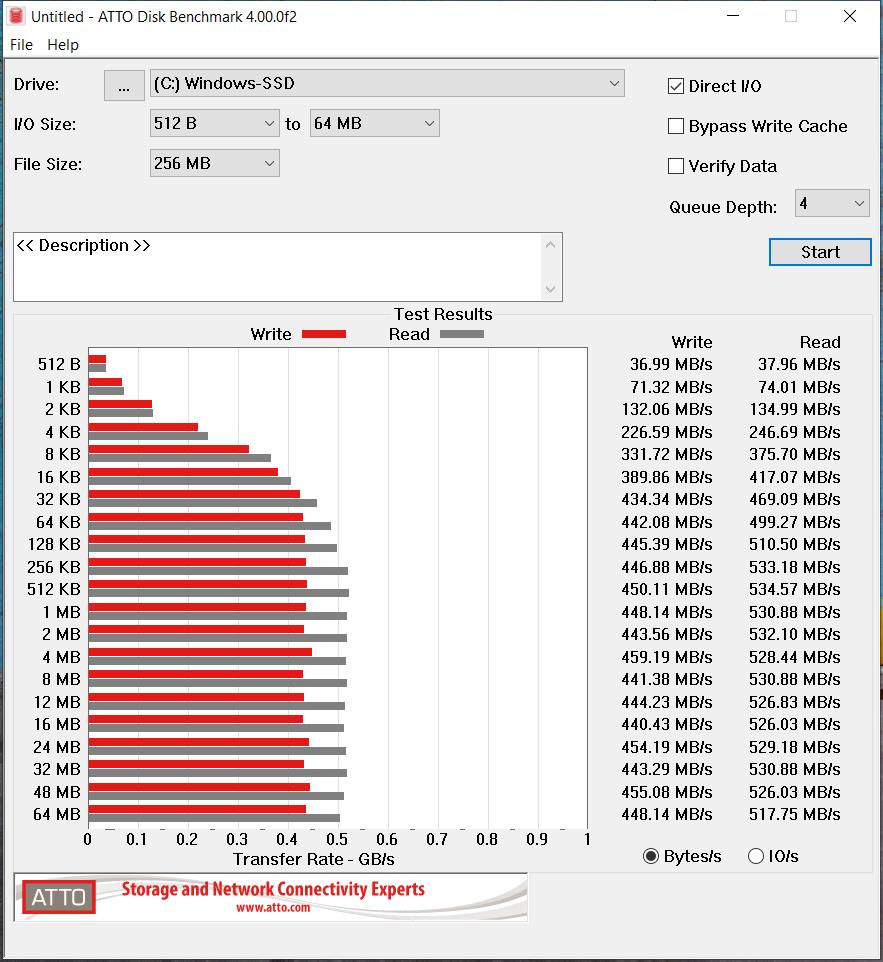Click the red Write legend swatch
Viewport: 883px width, 962px height.
coord(324,334)
